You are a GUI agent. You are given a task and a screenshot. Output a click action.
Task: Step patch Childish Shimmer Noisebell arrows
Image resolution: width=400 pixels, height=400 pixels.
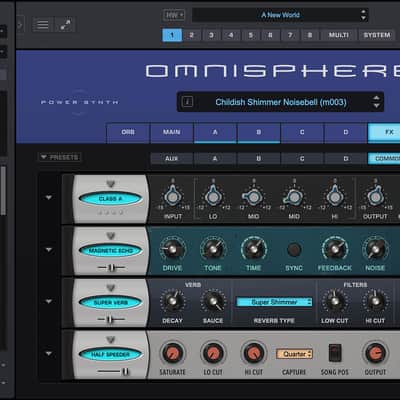point(376,102)
